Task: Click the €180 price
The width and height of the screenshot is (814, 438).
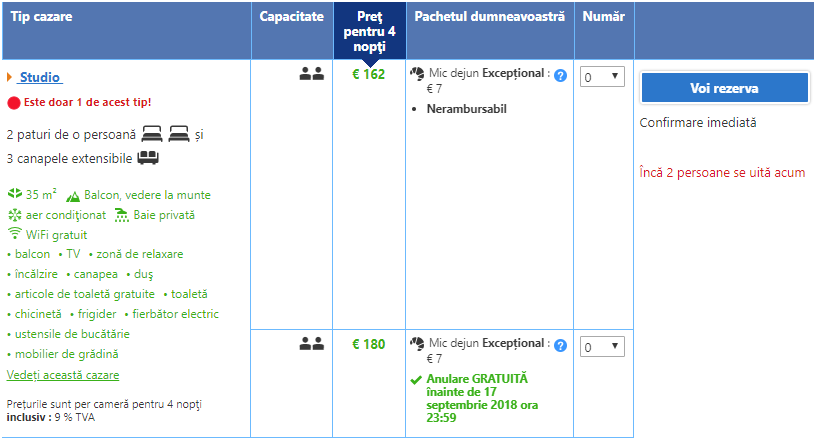Action: 368,345
